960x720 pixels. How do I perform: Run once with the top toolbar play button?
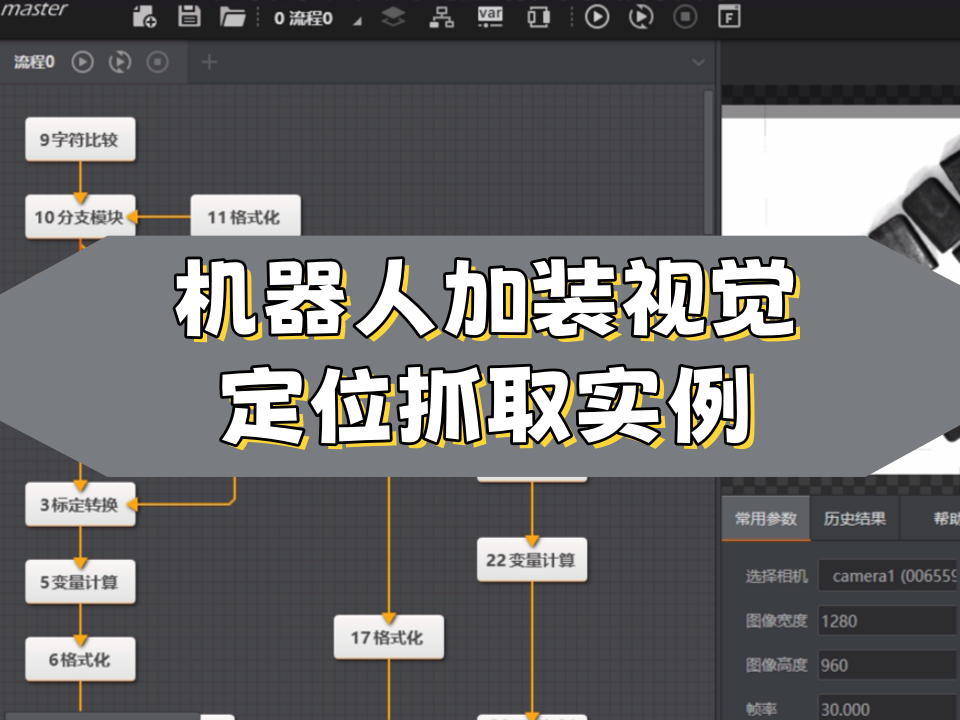pos(597,17)
